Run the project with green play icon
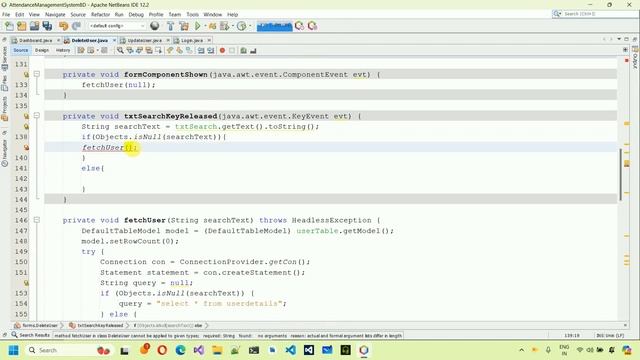Viewport: 640px width, 360px height. coord(198,26)
